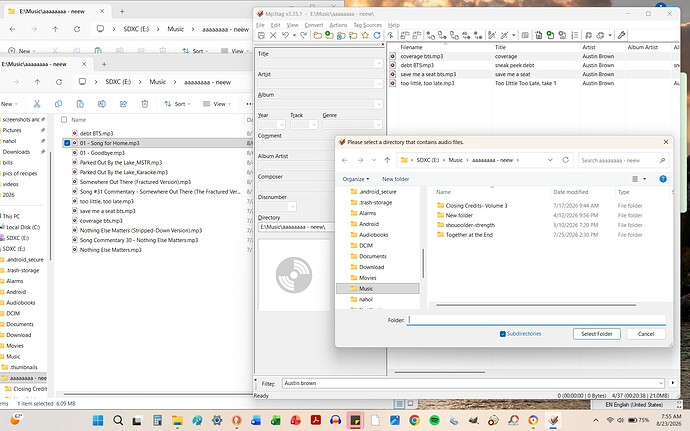Click the horizontal scrollbar in folder dialog list
Image resolution: width=690 pixels, height=431 pixels.
pos(536,305)
